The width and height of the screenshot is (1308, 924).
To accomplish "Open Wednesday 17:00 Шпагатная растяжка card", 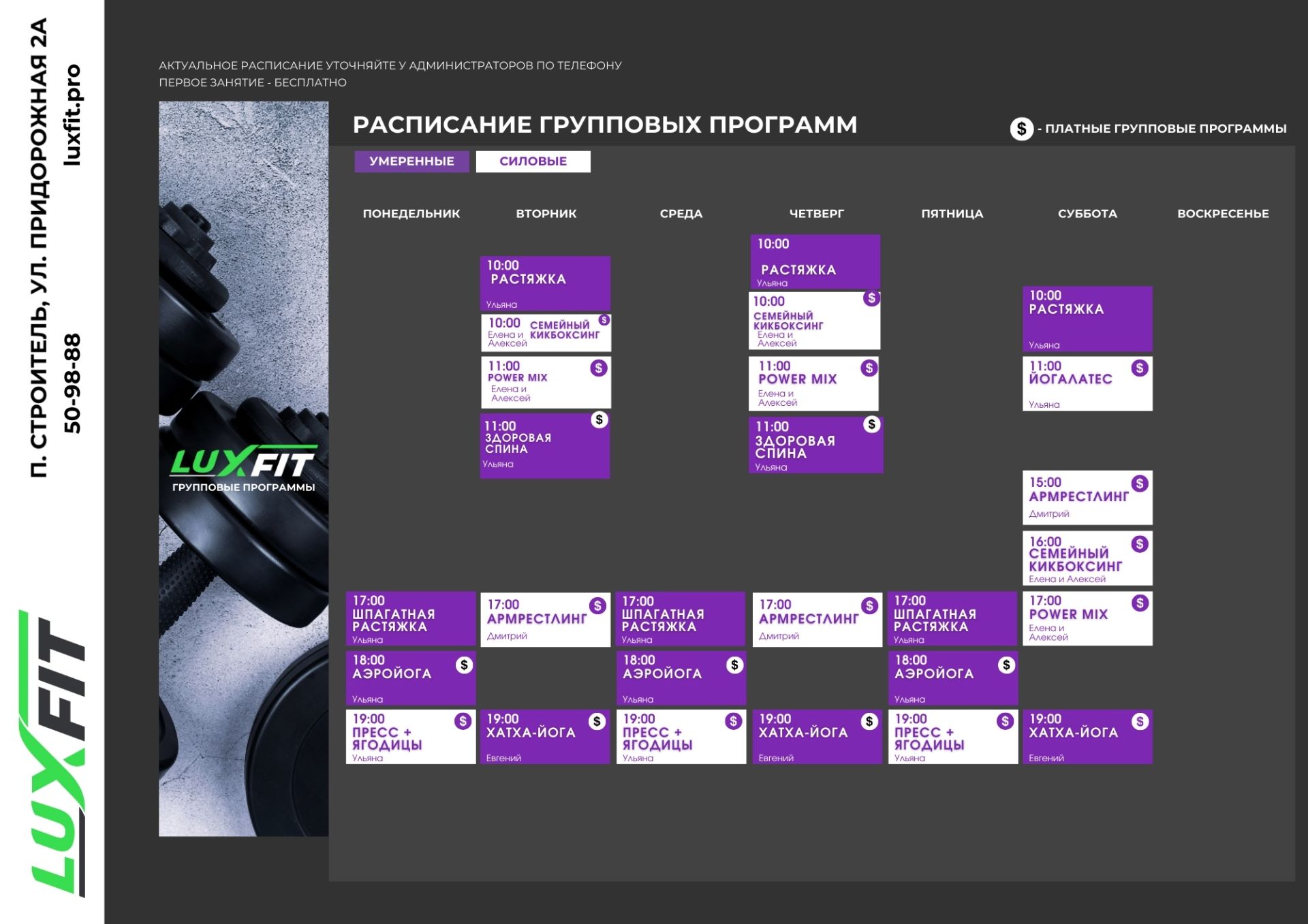I will (x=680, y=618).
